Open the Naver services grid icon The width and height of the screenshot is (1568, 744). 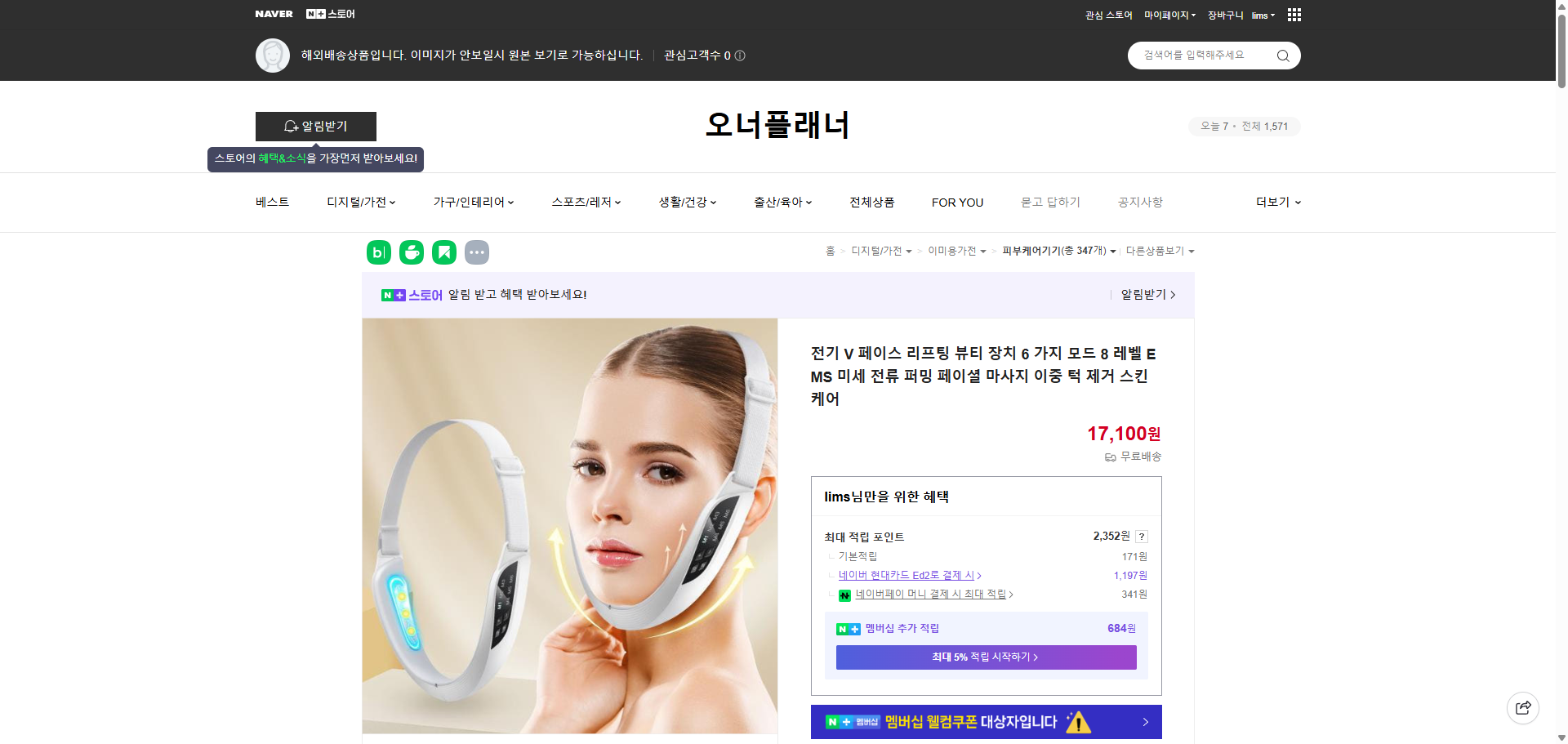(1294, 15)
